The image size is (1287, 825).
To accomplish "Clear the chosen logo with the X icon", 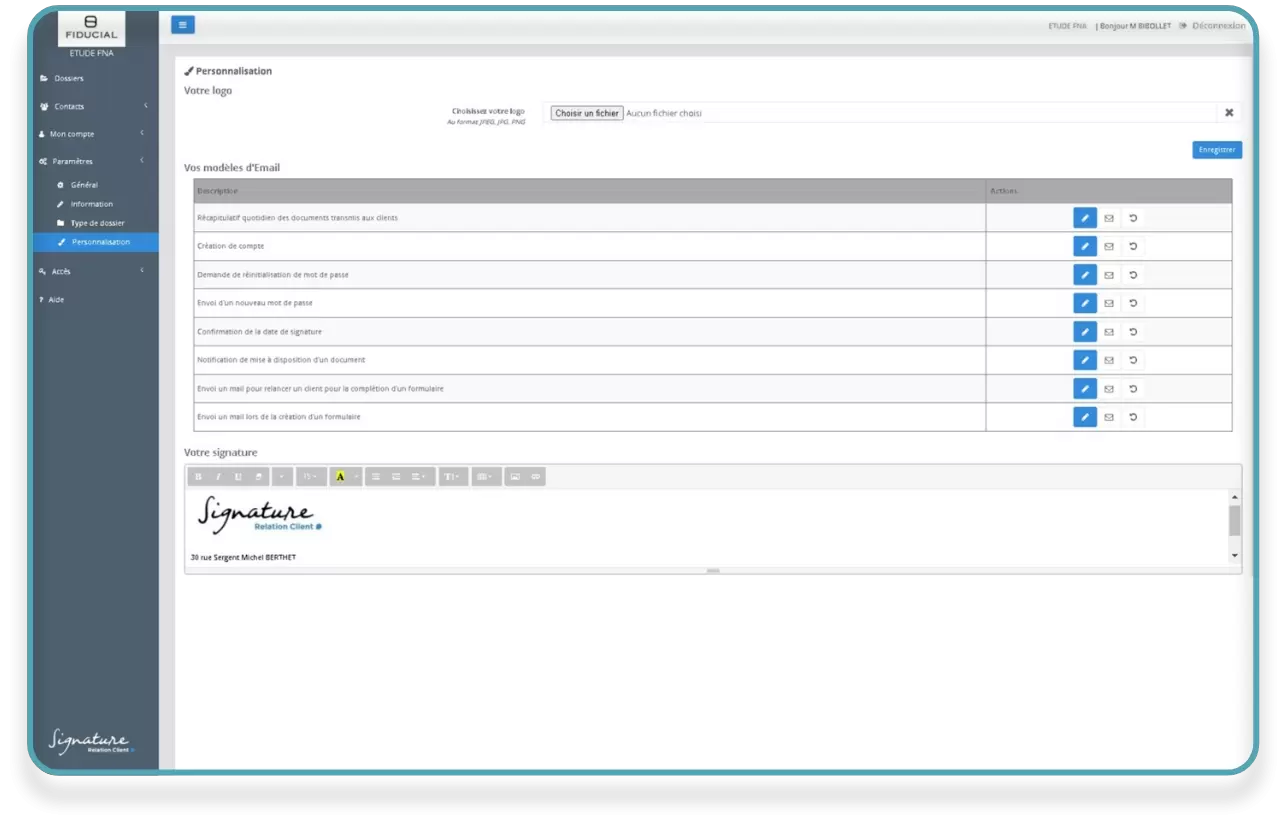I will [x=1229, y=113].
